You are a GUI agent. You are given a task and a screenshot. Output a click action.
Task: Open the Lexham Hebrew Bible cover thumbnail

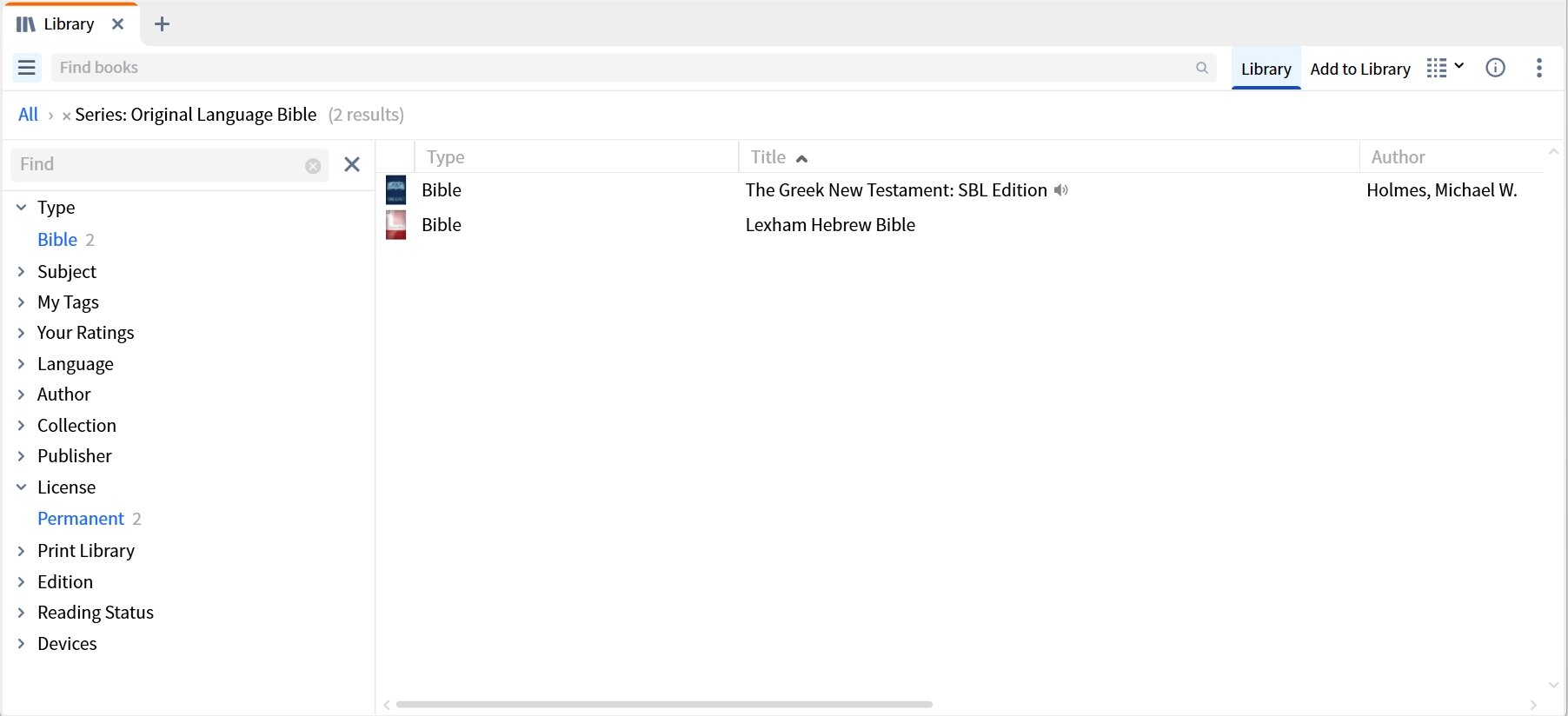396,225
